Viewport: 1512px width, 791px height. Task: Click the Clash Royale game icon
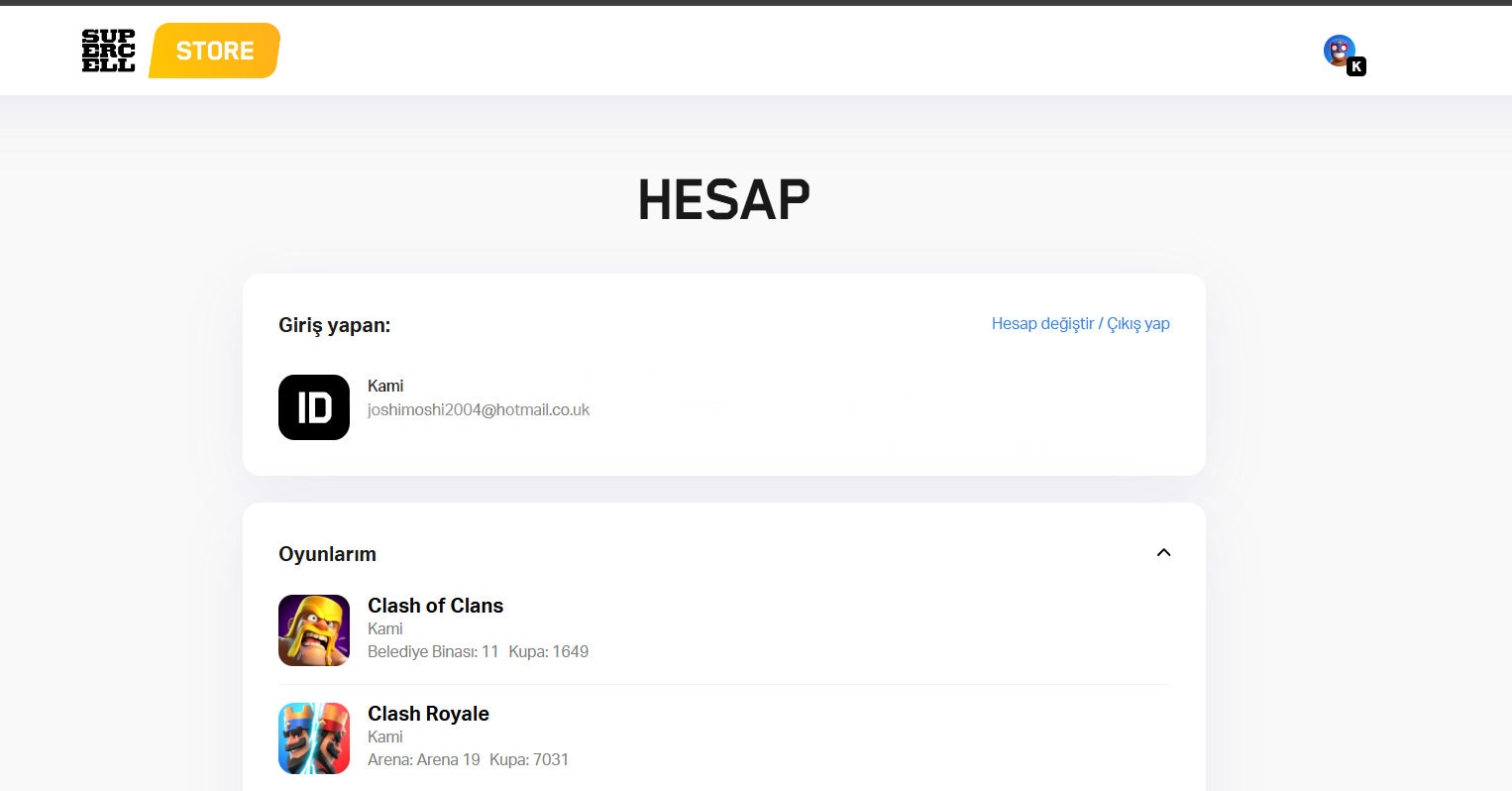click(314, 738)
